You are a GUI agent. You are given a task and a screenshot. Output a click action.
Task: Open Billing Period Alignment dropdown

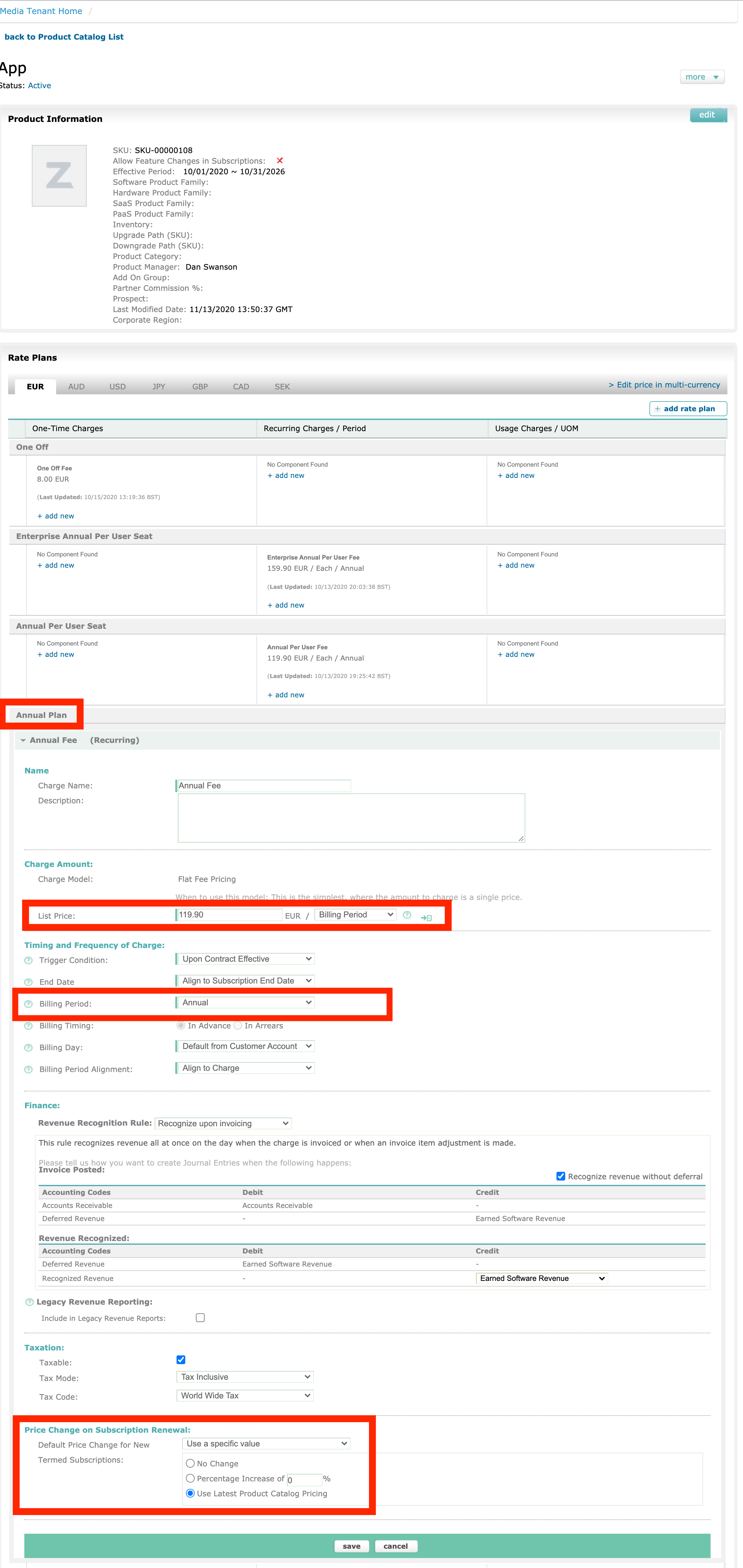[x=246, y=1068]
